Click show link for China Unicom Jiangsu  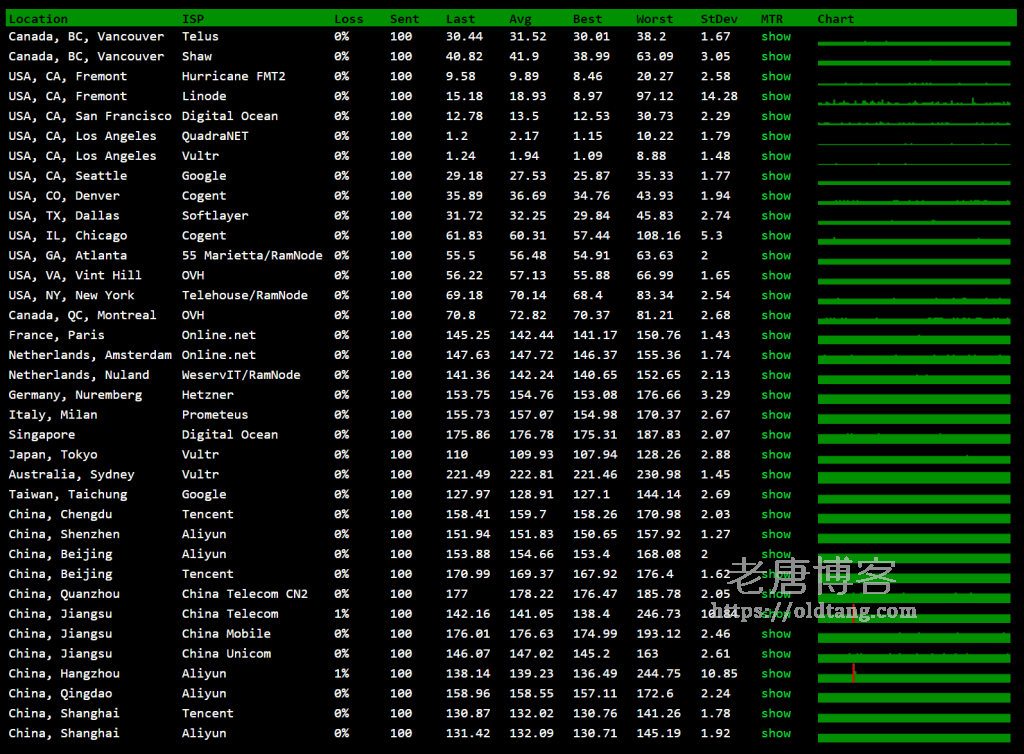[x=775, y=654]
